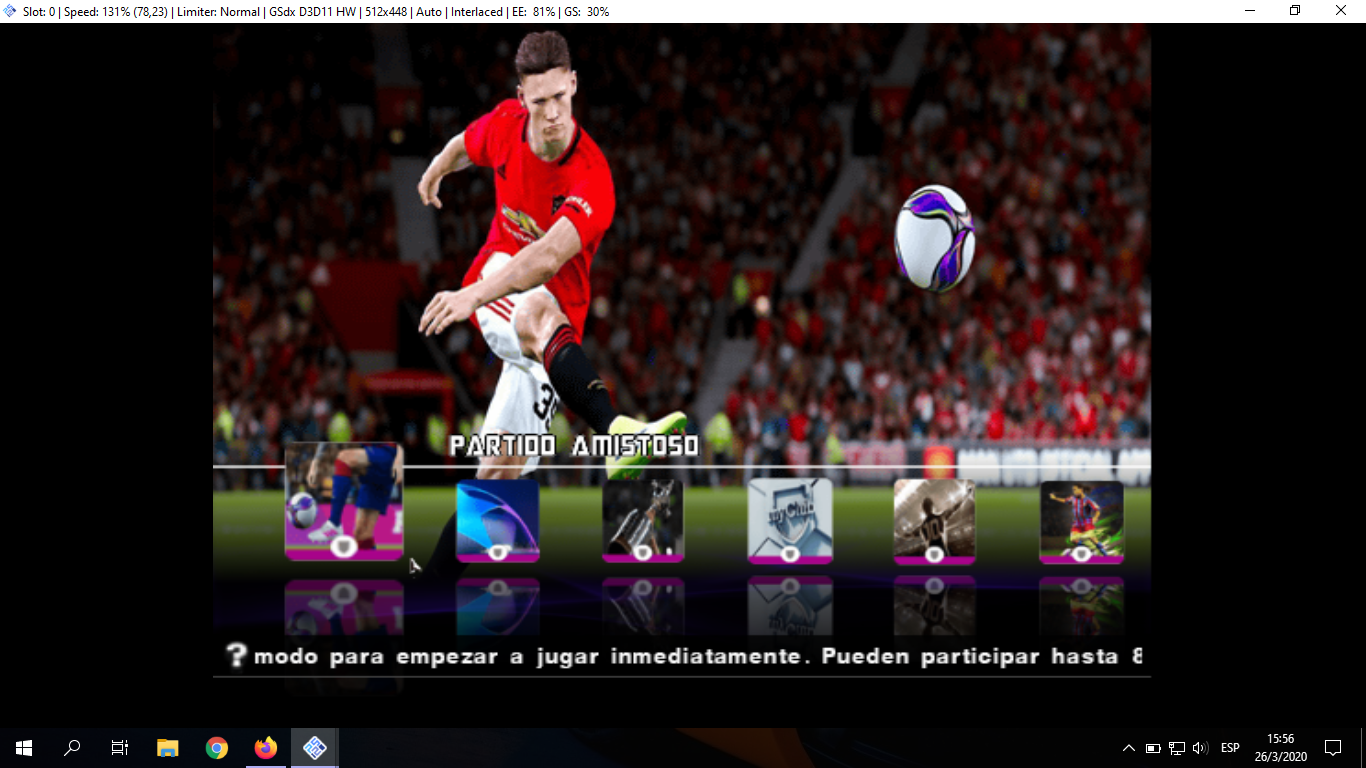Minimize the PCSX2 emulator window
The width and height of the screenshot is (1366, 768).
[x=1250, y=10]
